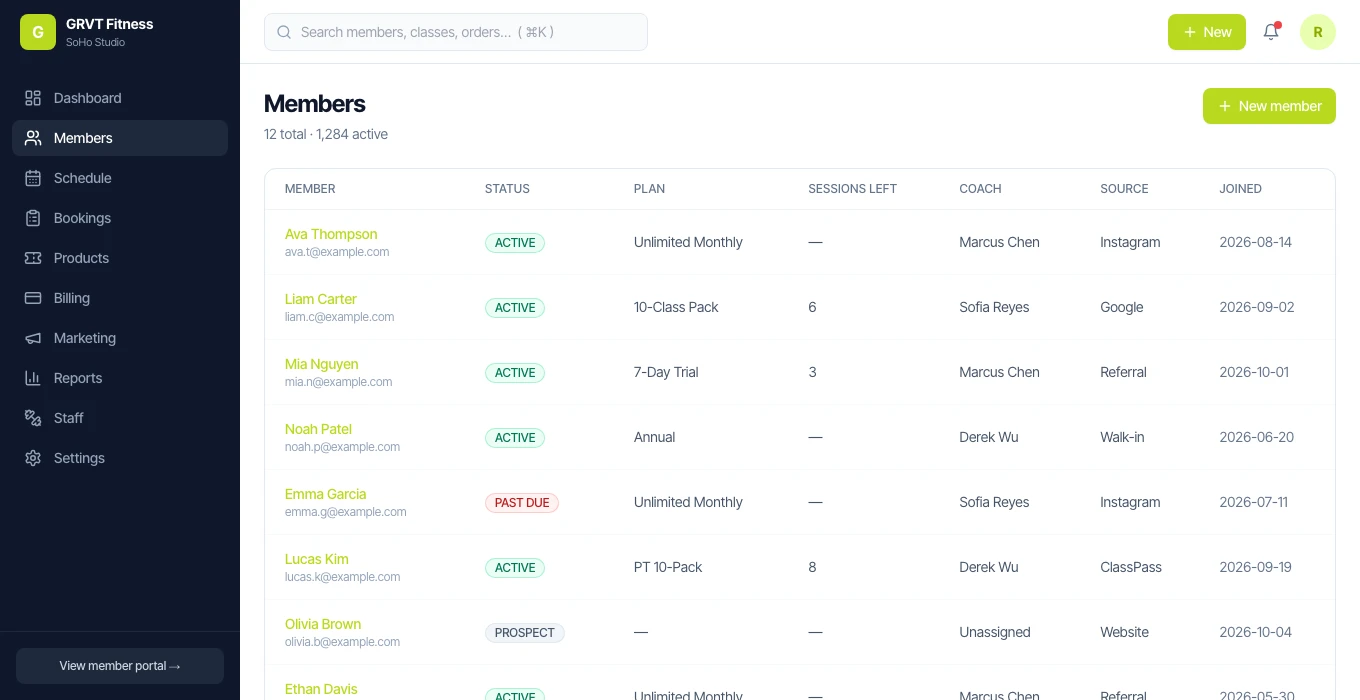Click the SESSIONS LEFT column header
This screenshot has height=700, width=1360.
coord(852,189)
